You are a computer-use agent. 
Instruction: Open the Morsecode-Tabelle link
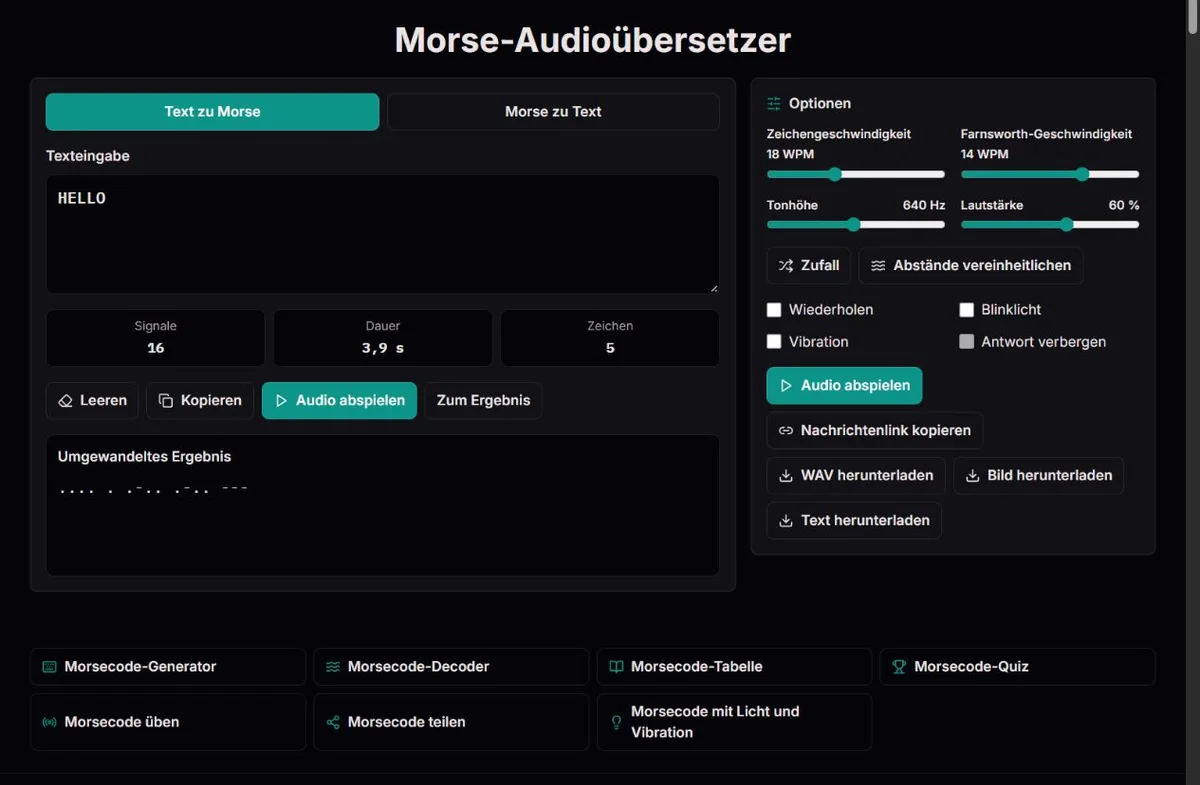click(x=734, y=667)
